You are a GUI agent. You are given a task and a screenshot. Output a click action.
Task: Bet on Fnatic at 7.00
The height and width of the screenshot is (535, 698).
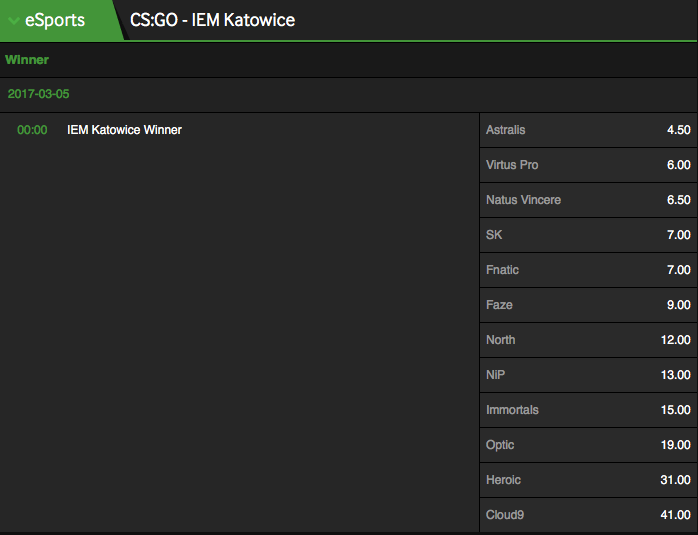click(x=588, y=270)
